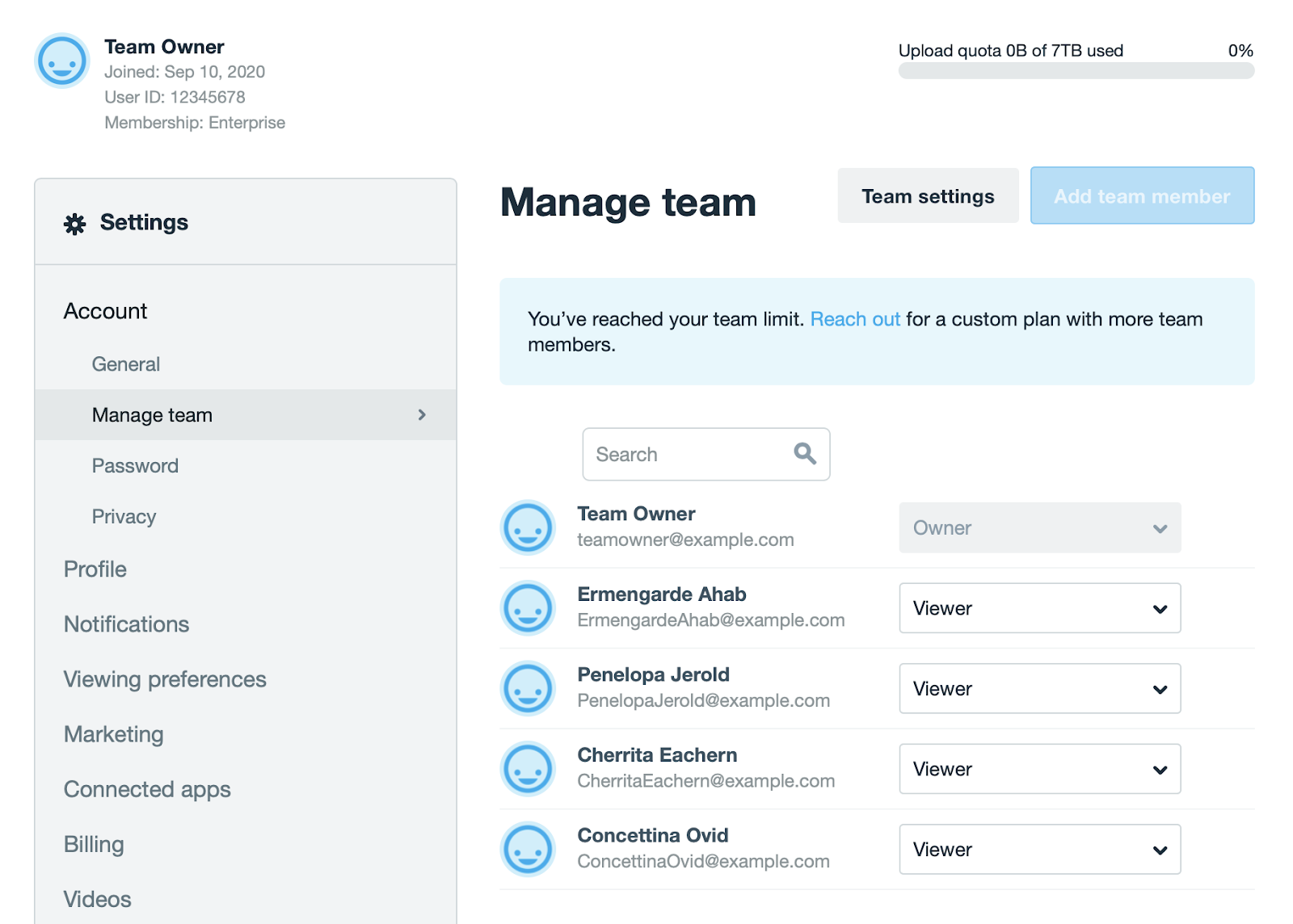Click Ermengarde Ahab's avatar icon
This screenshot has height=924, width=1293.
tap(528, 608)
